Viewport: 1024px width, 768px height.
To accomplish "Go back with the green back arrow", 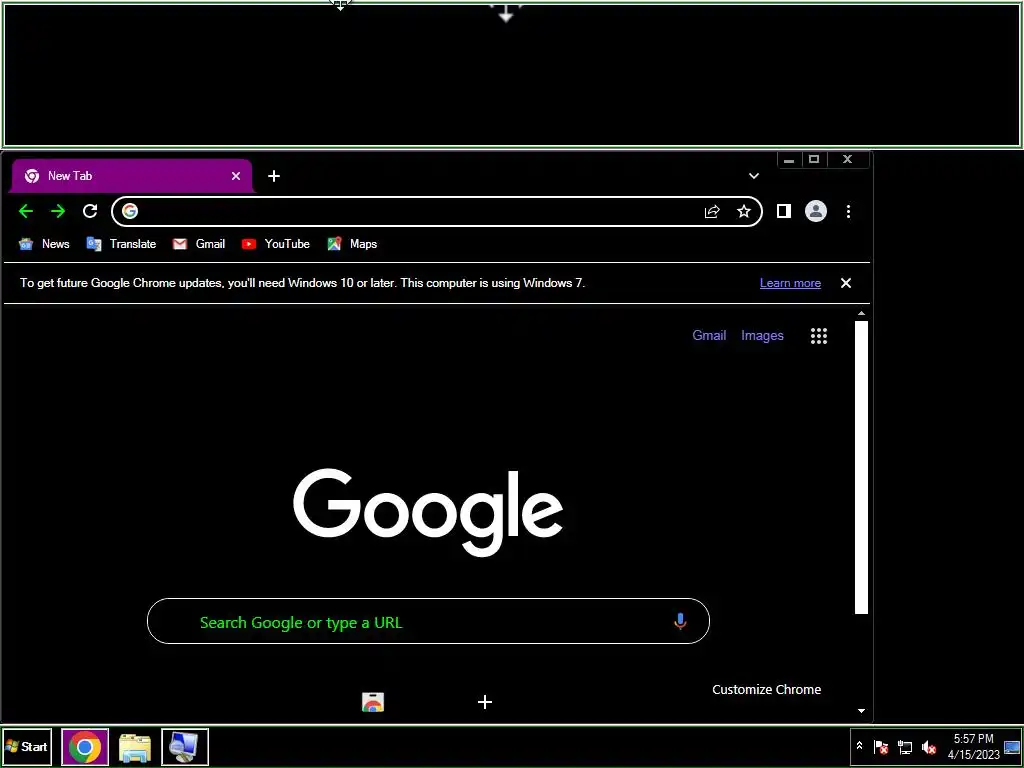I will [x=26, y=211].
